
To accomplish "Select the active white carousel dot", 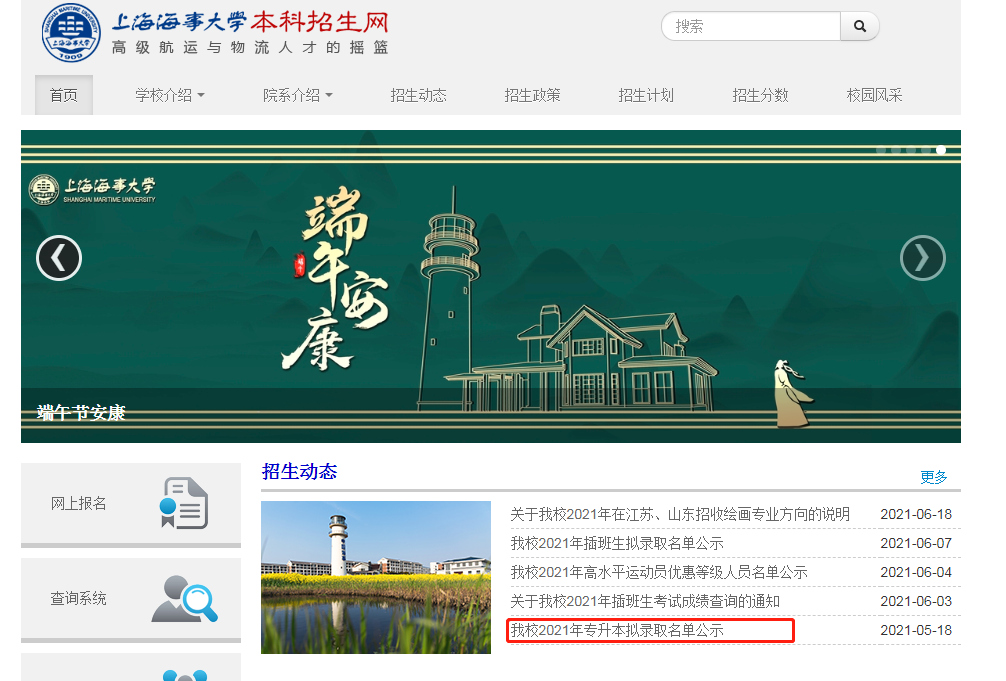I will click(x=941, y=150).
